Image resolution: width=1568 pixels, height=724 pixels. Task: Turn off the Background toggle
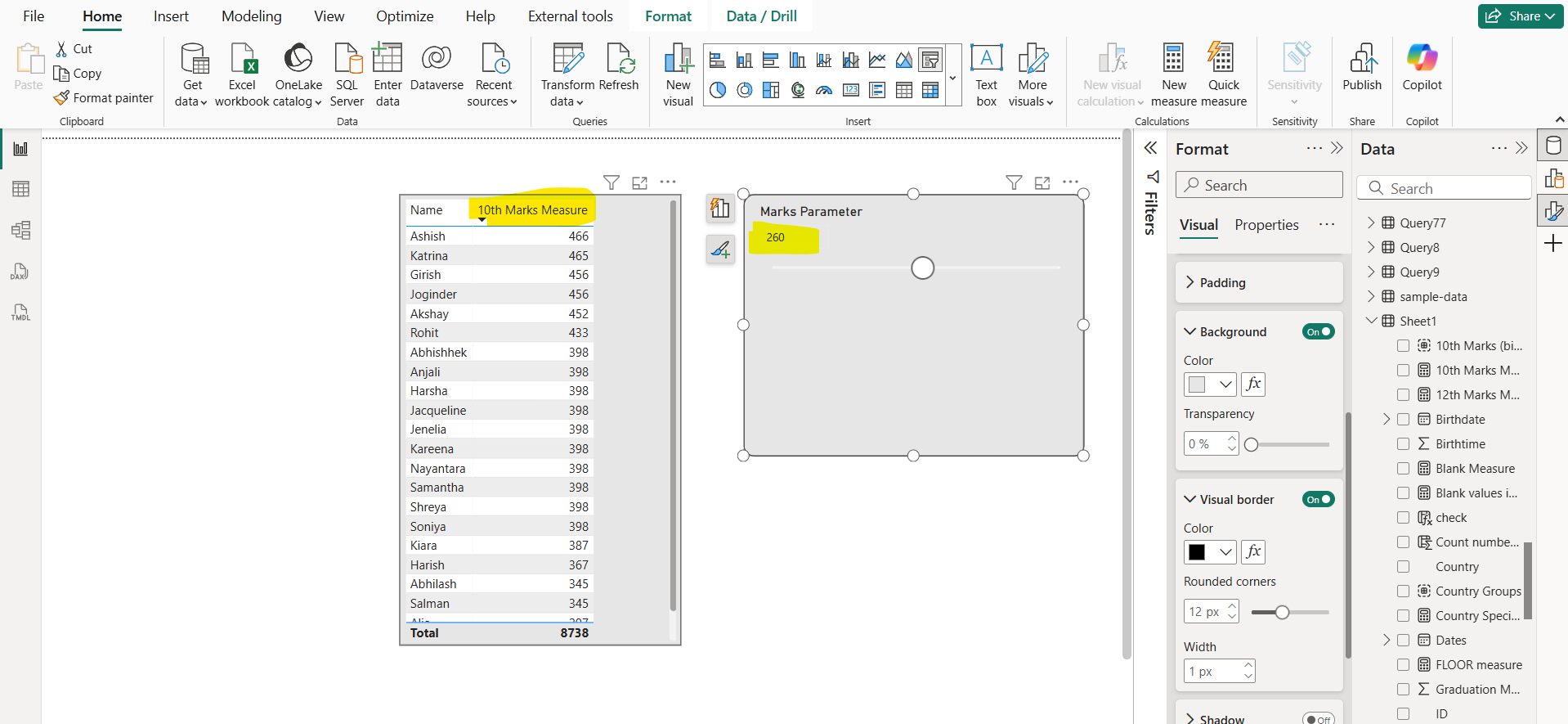[x=1318, y=331]
